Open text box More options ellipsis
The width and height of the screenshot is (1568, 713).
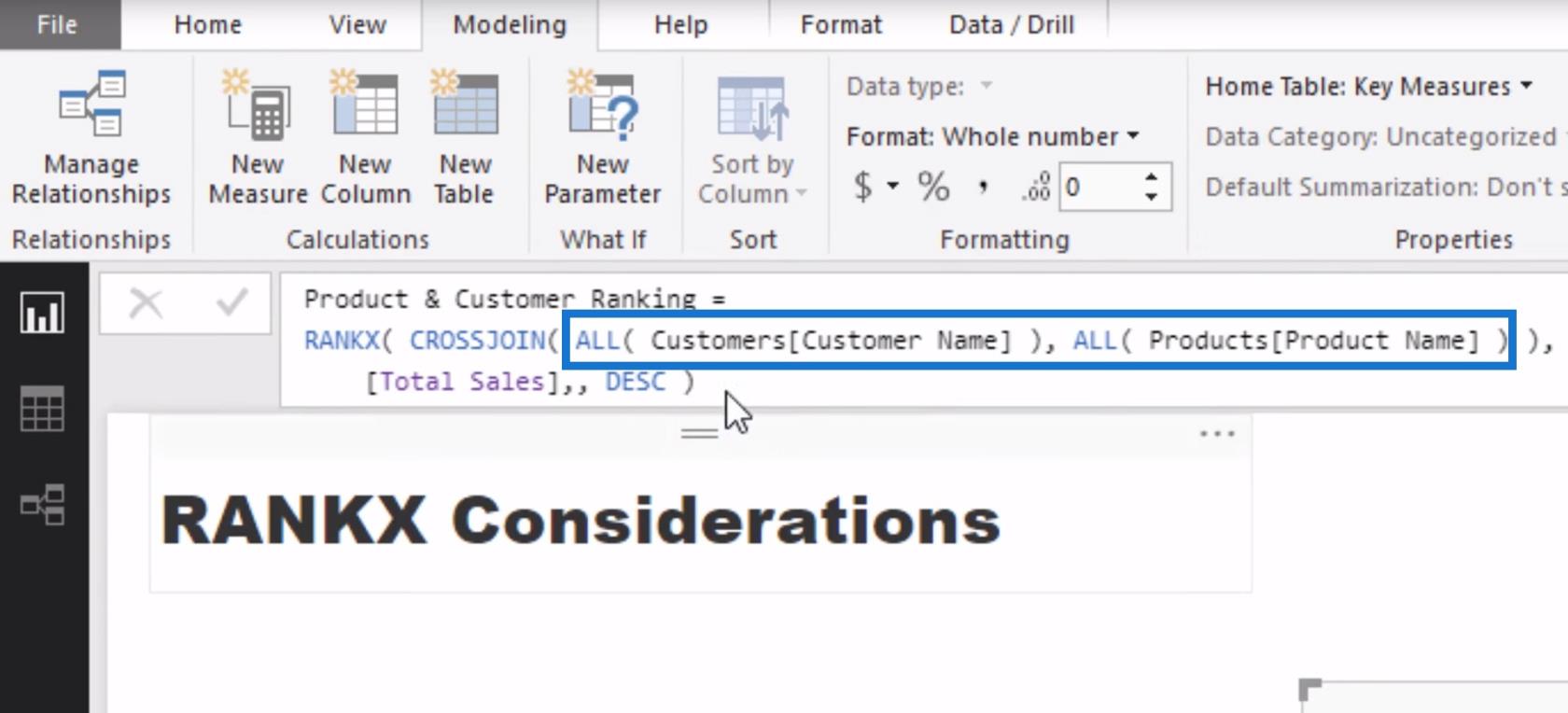1217,434
